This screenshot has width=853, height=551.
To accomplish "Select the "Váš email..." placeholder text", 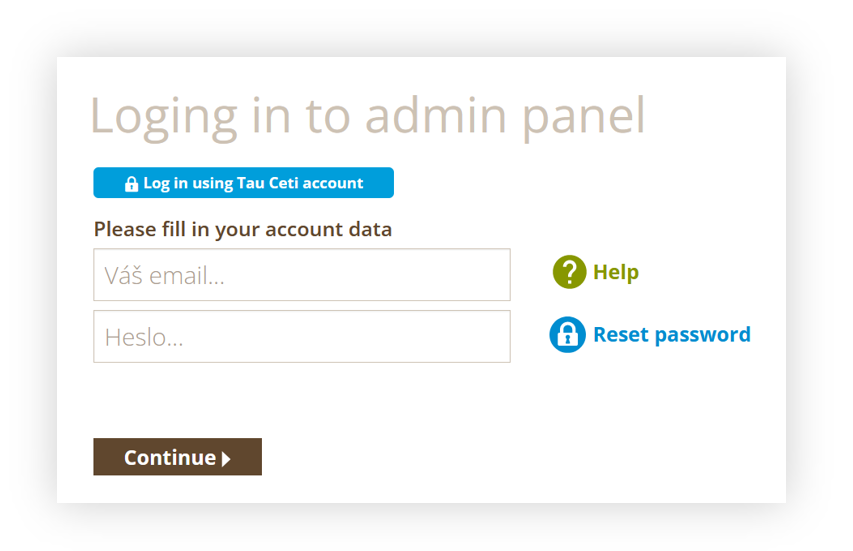I will coord(164,275).
